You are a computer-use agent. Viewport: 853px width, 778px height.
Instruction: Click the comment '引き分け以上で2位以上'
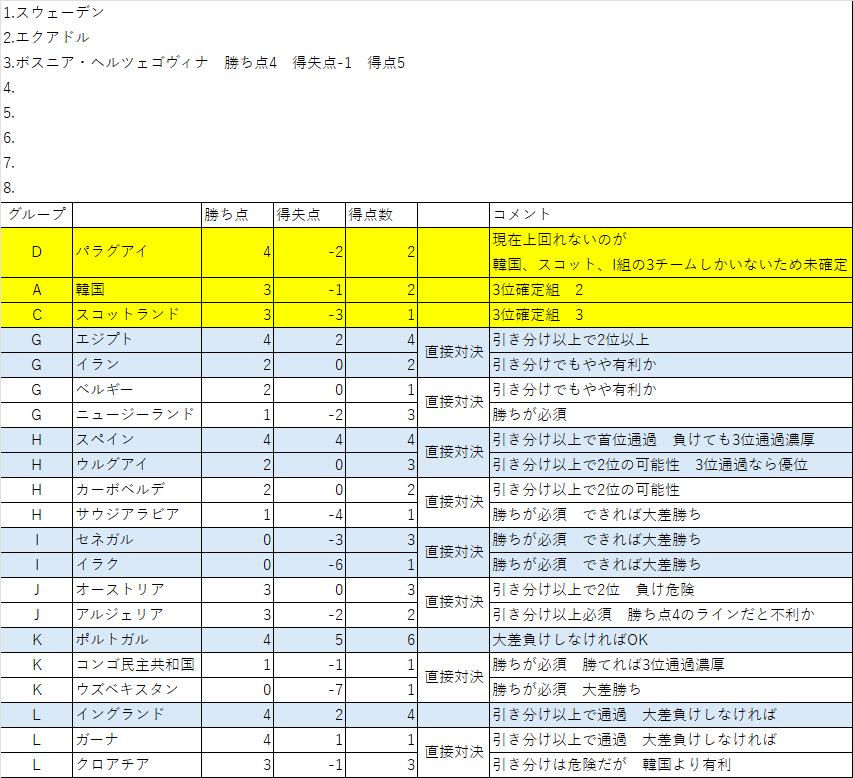pyautogui.click(x=670, y=340)
